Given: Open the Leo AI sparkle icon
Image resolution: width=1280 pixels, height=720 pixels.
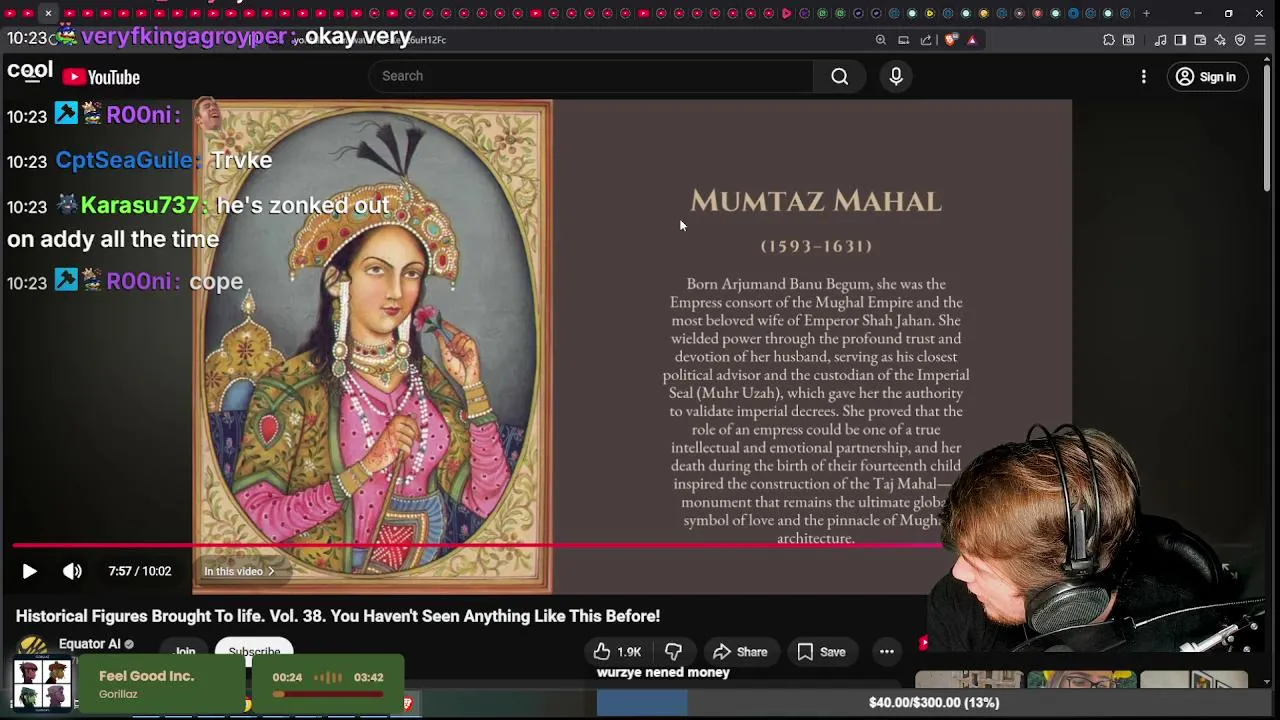Looking at the screenshot, I should [x=1220, y=40].
